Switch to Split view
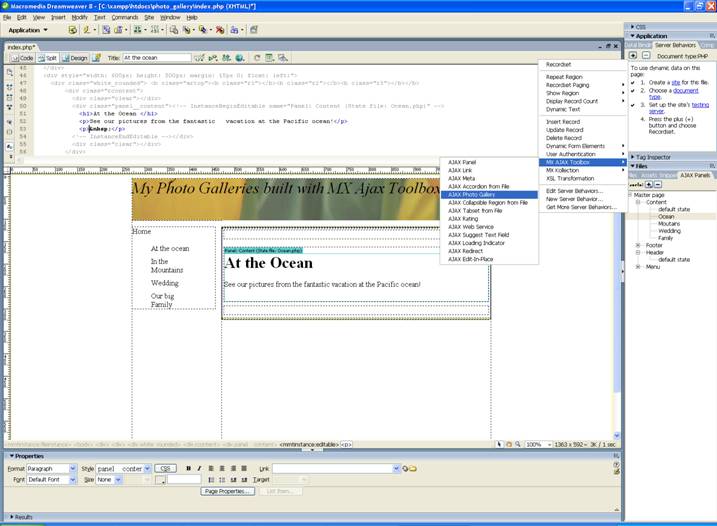This screenshot has height=526, width=717. [x=47, y=58]
